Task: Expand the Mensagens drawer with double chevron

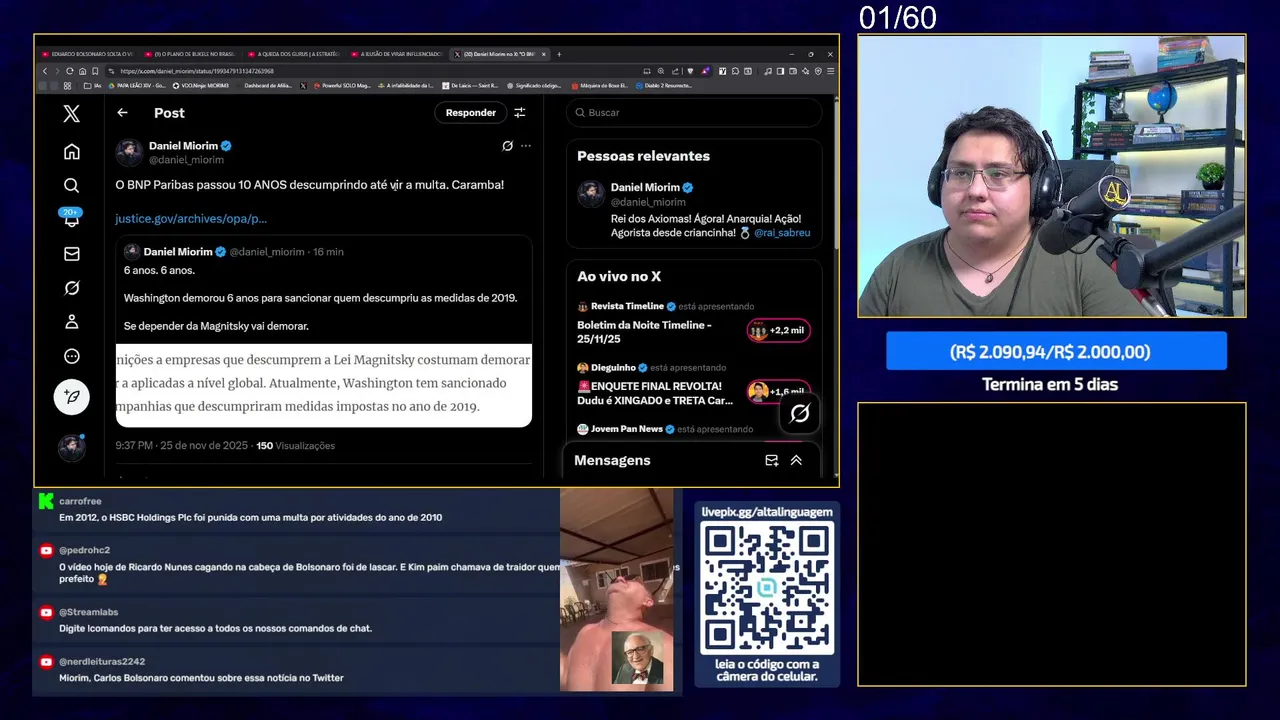Action: pos(796,460)
